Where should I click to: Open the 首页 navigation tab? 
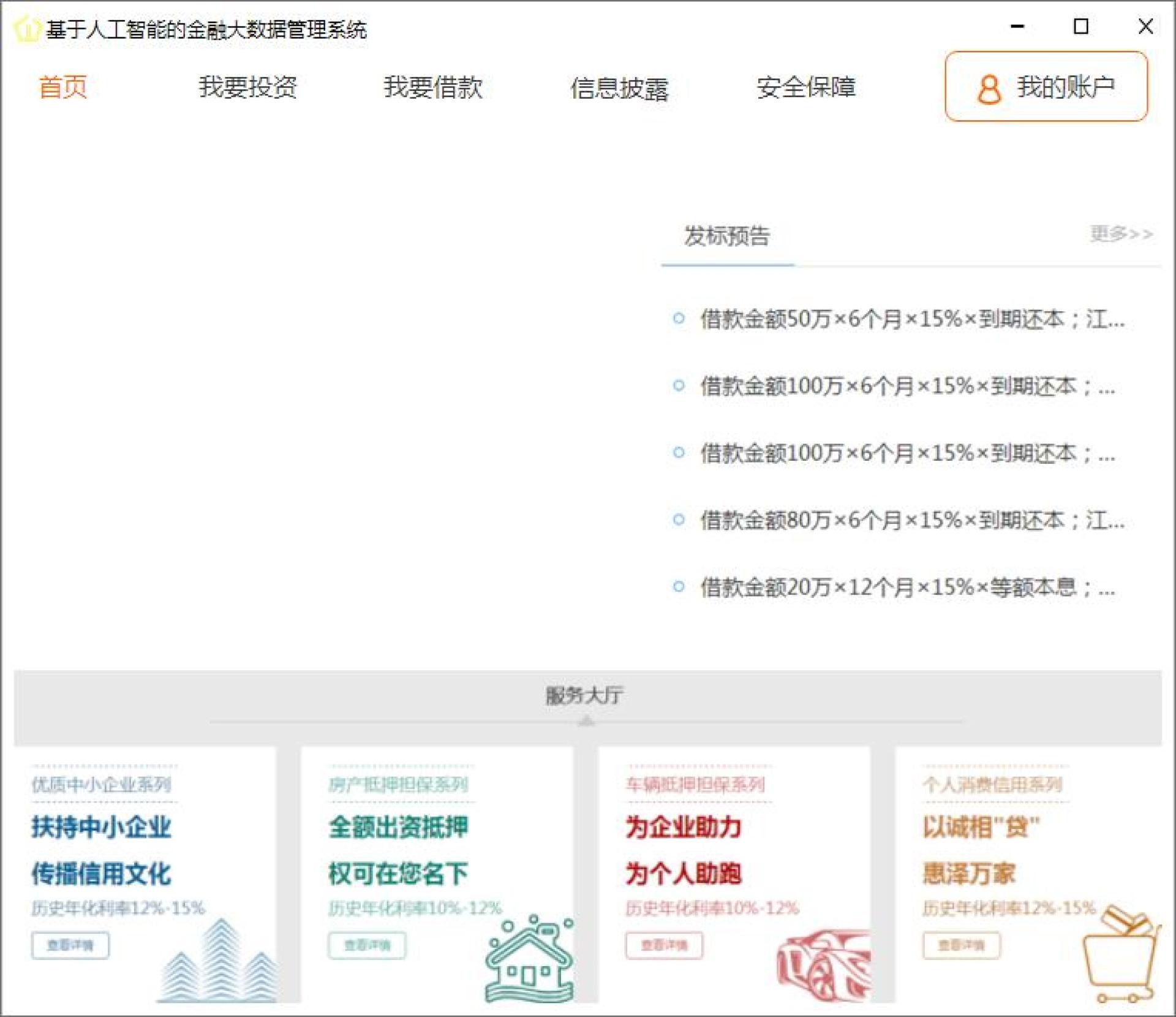(x=62, y=87)
